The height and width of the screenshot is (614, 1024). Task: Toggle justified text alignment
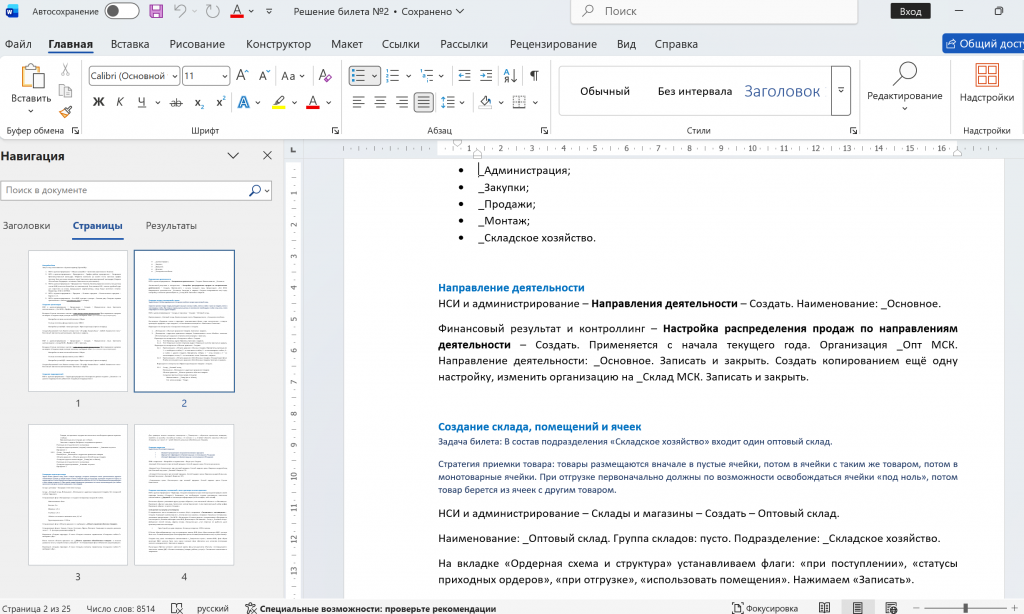(424, 102)
